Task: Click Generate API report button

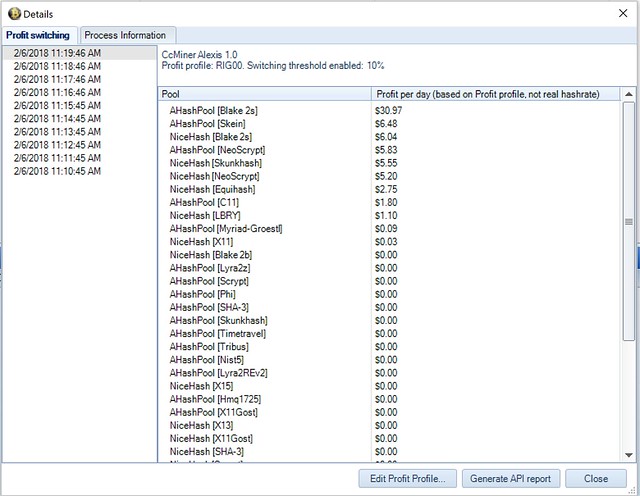Action: [511, 478]
